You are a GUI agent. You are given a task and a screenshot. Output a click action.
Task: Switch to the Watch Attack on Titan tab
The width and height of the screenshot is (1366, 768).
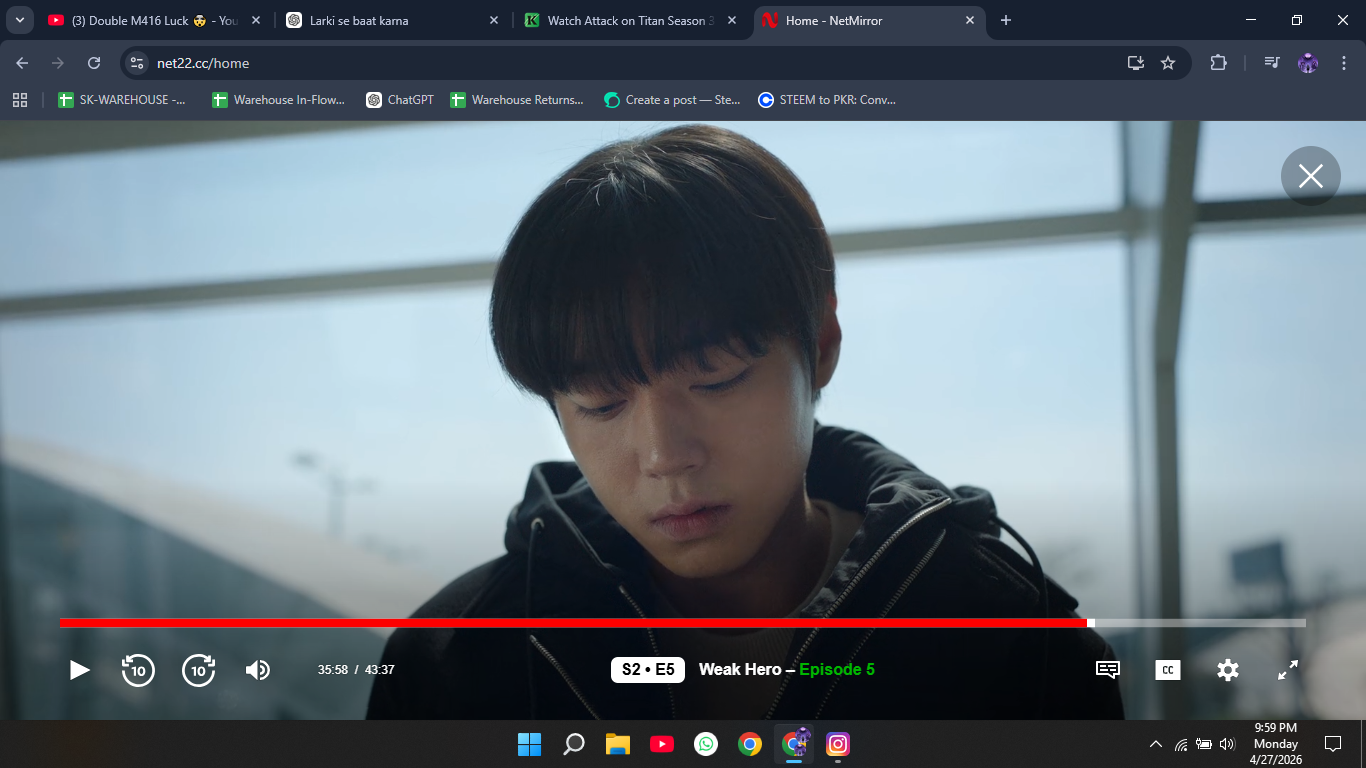[x=628, y=20]
